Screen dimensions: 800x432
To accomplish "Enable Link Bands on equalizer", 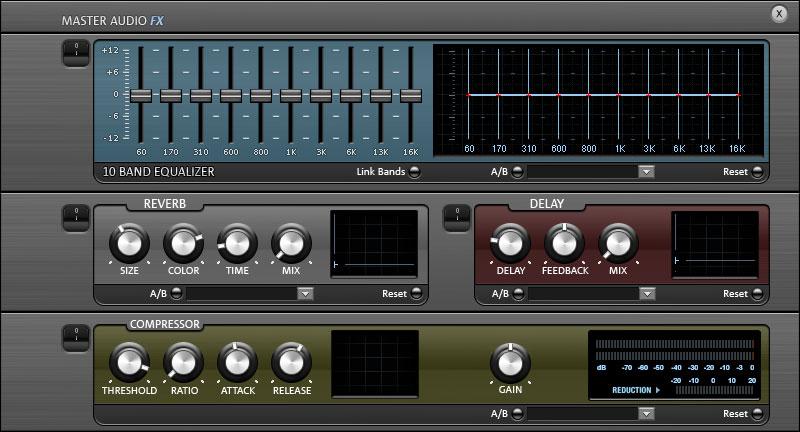I will [415, 172].
